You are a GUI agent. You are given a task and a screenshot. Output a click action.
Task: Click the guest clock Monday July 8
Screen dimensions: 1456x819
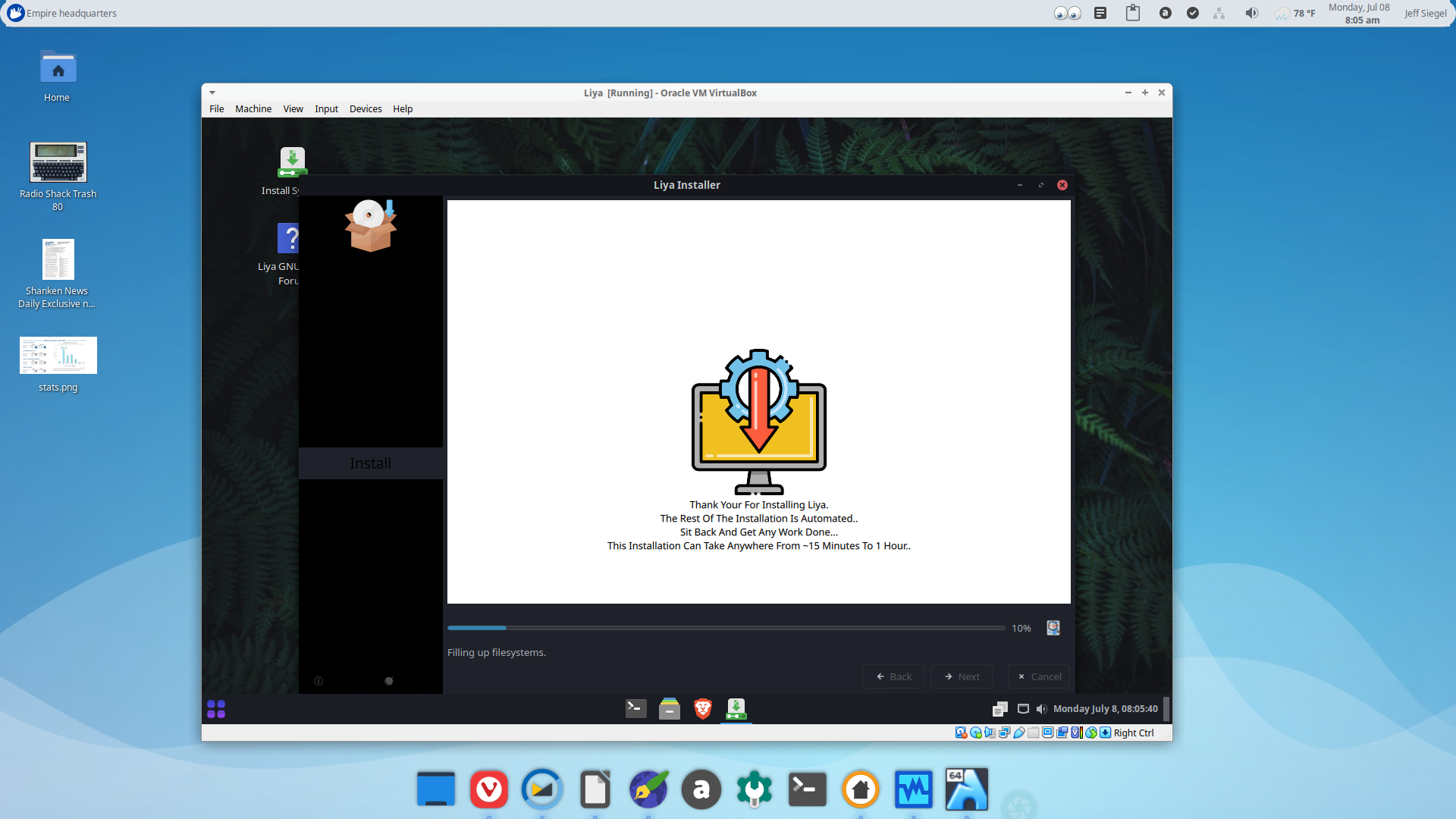coord(1106,709)
